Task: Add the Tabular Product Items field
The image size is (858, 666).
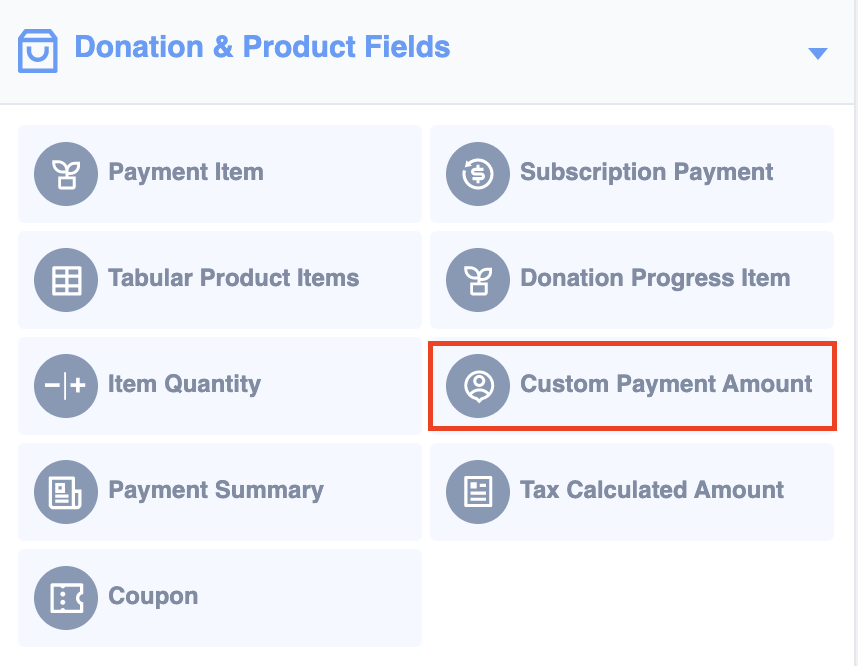Action: (x=220, y=280)
